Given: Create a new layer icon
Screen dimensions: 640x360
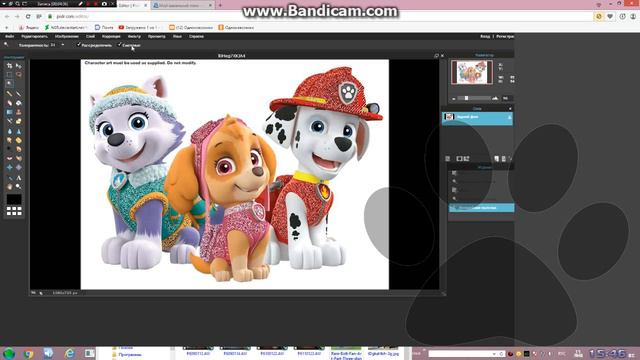Looking at the screenshot, I should tap(497, 158).
